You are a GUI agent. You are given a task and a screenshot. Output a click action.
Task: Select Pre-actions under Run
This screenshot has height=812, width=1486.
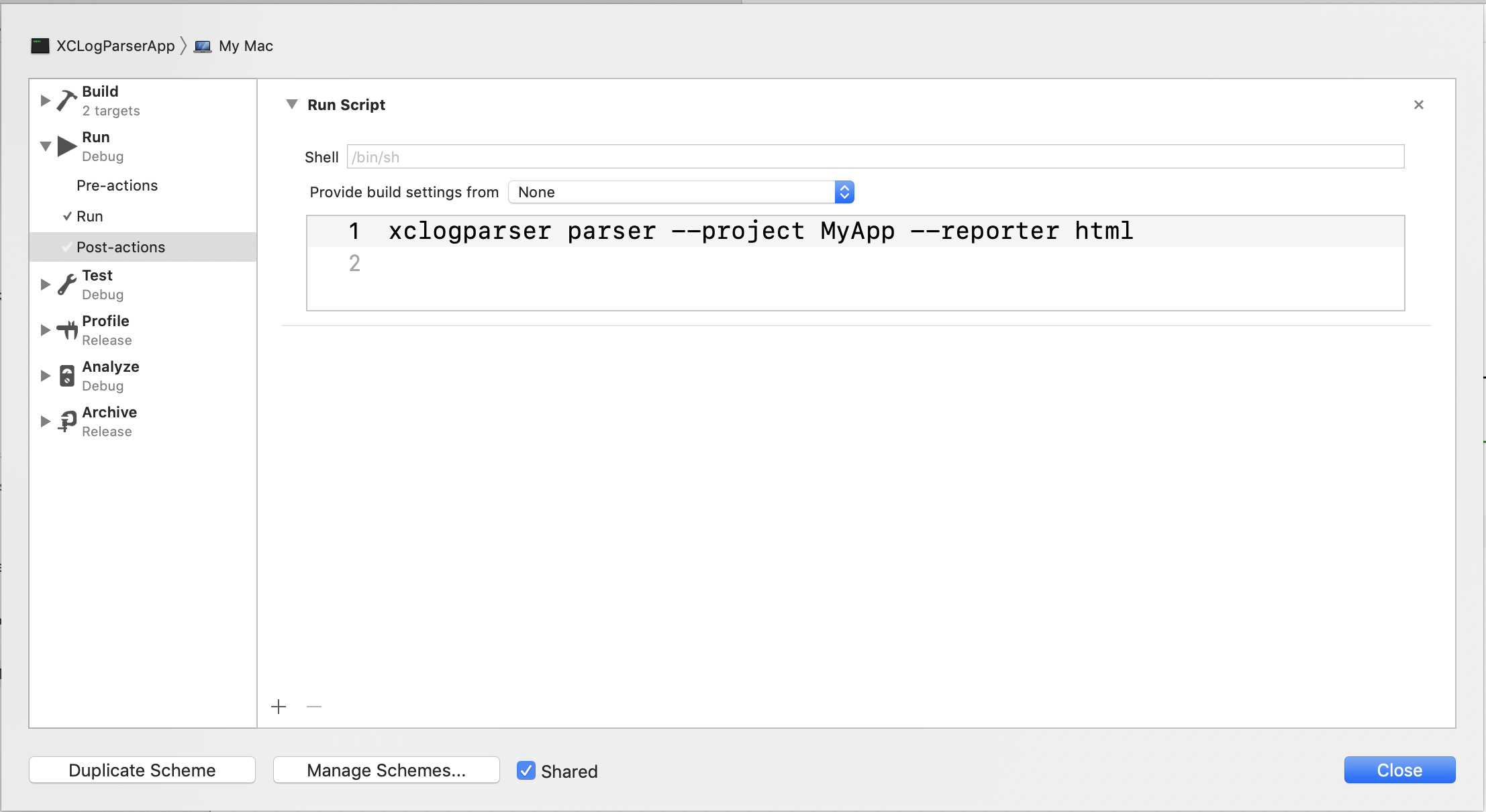(117, 185)
